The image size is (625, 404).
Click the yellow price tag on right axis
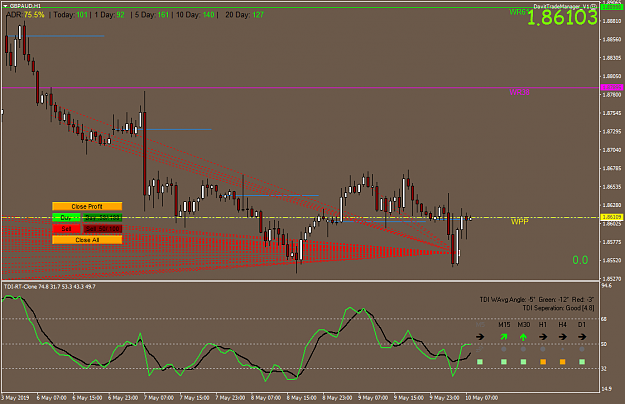click(x=611, y=217)
